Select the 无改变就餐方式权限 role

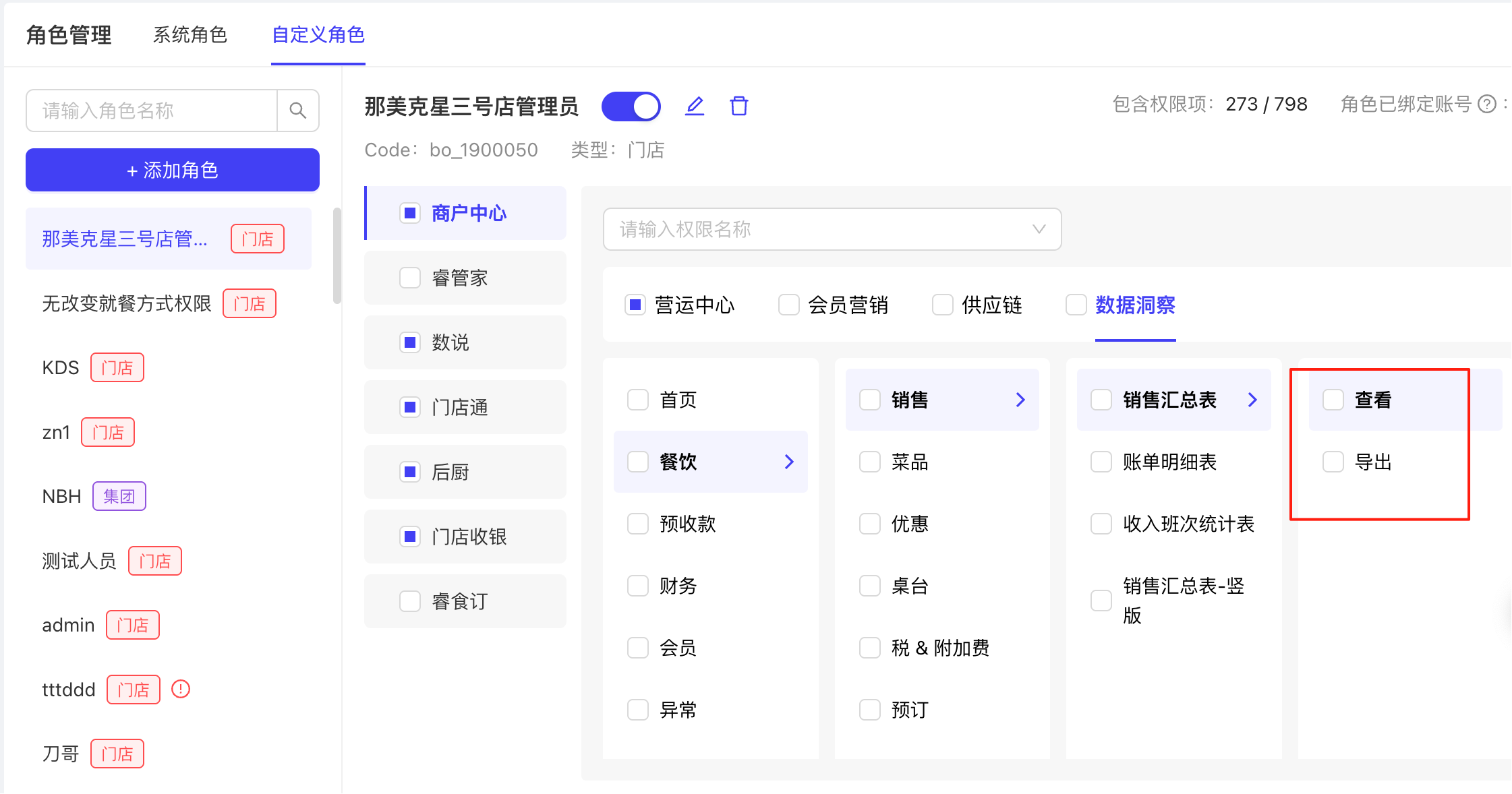(x=127, y=303)
